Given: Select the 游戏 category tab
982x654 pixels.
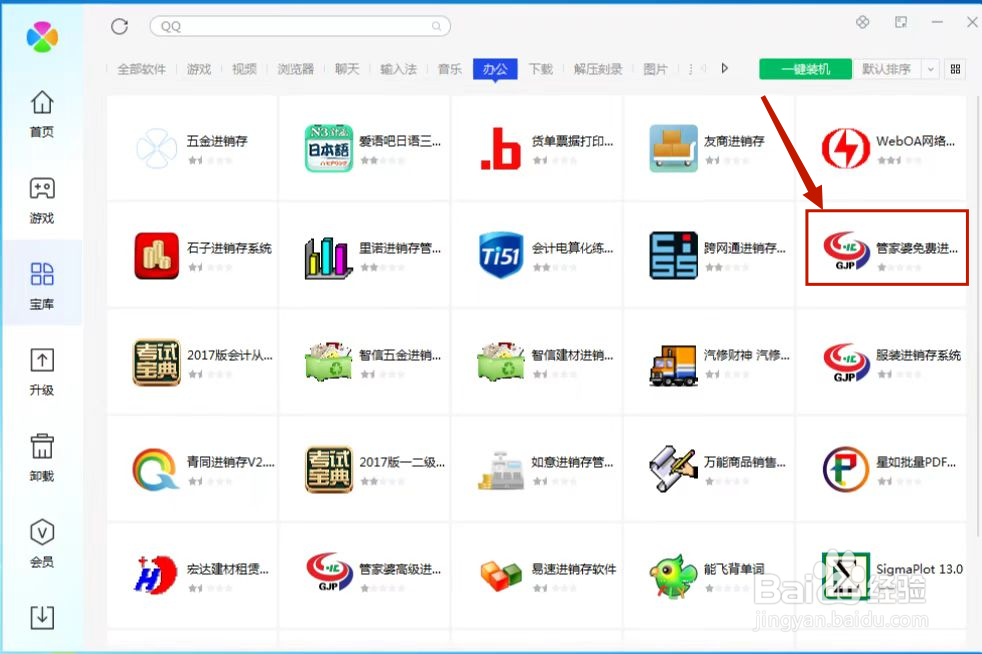Looking at the screenshot, I should 199,69.
